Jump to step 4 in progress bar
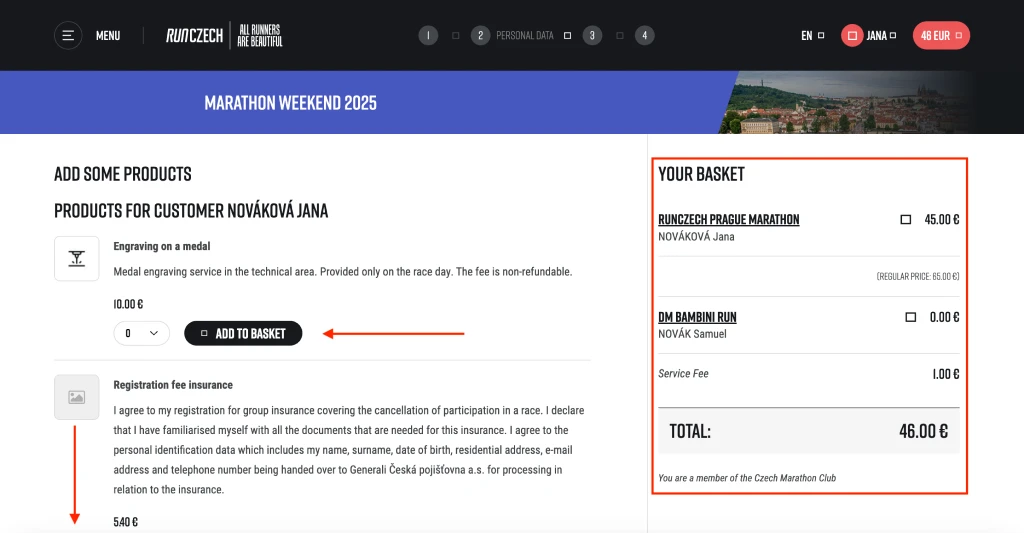 645,35
